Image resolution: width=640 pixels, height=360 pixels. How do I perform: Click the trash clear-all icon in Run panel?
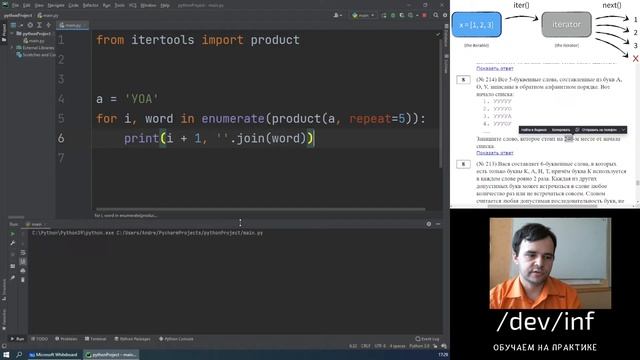pyautogui.click(x=23, y=280)
